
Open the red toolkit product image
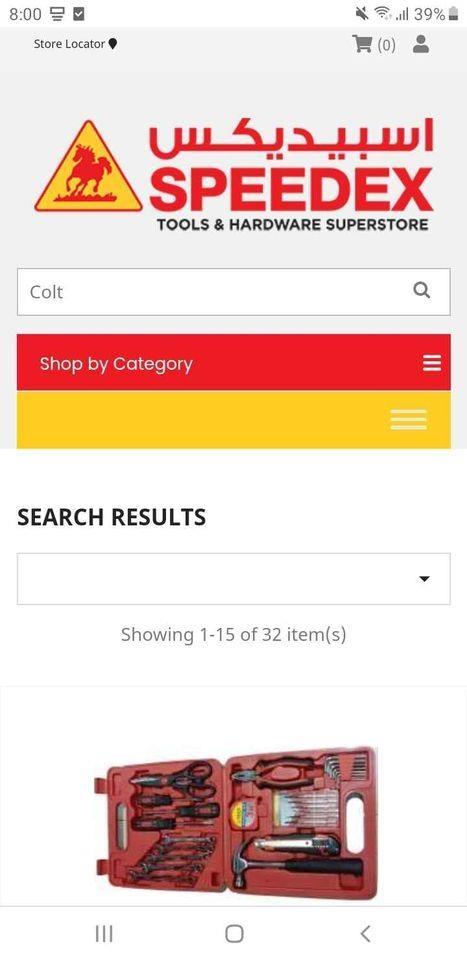236,822
